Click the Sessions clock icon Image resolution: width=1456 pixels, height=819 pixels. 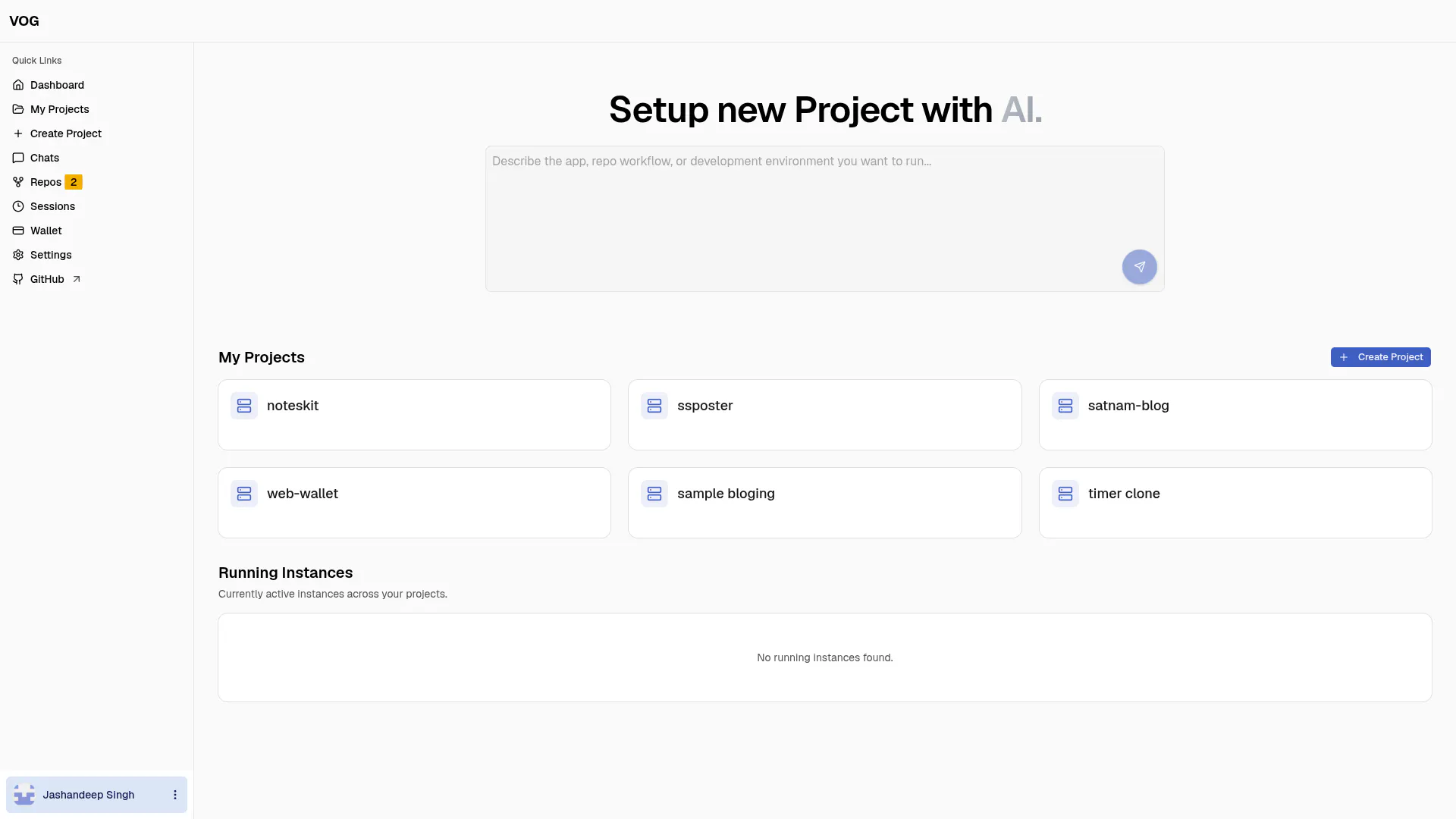(18, 206)
